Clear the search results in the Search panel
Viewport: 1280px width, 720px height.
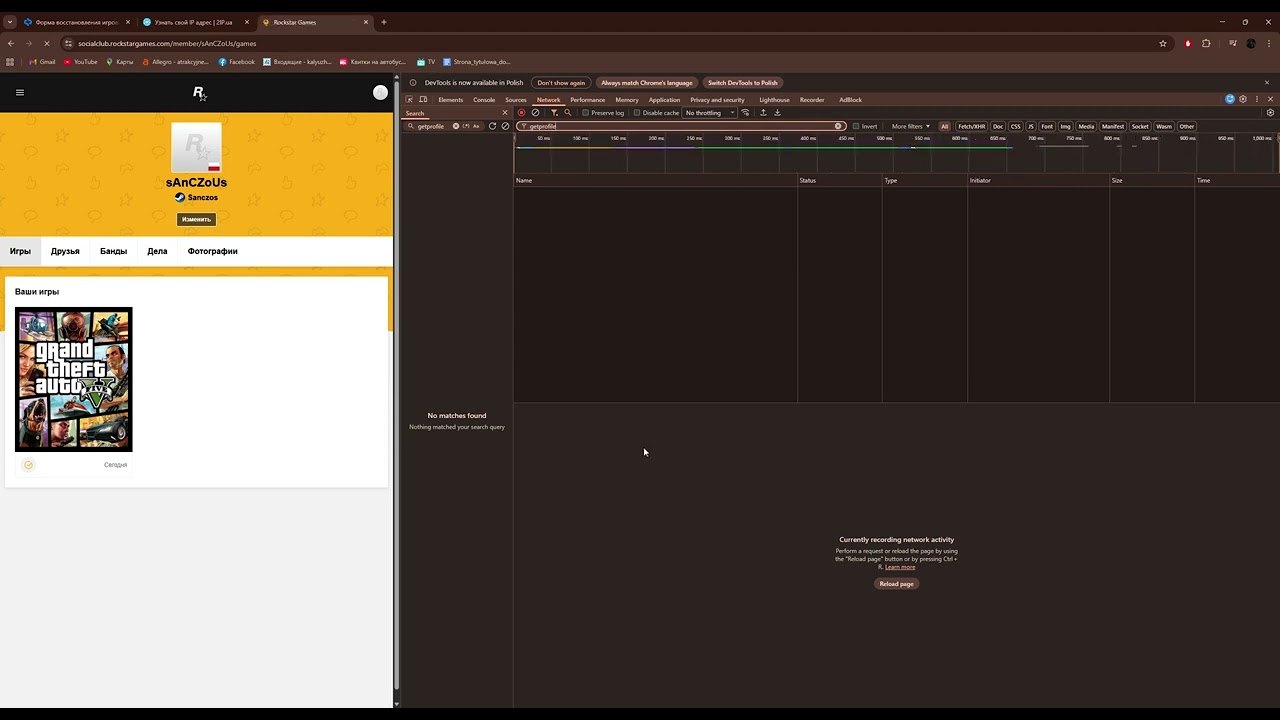505,126
